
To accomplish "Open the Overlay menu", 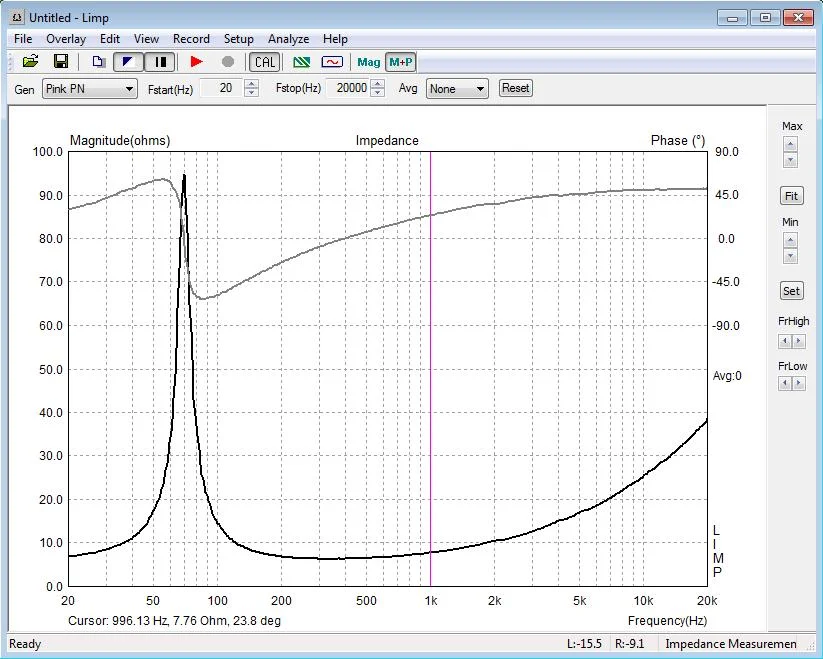I will [x=66, y=39].
